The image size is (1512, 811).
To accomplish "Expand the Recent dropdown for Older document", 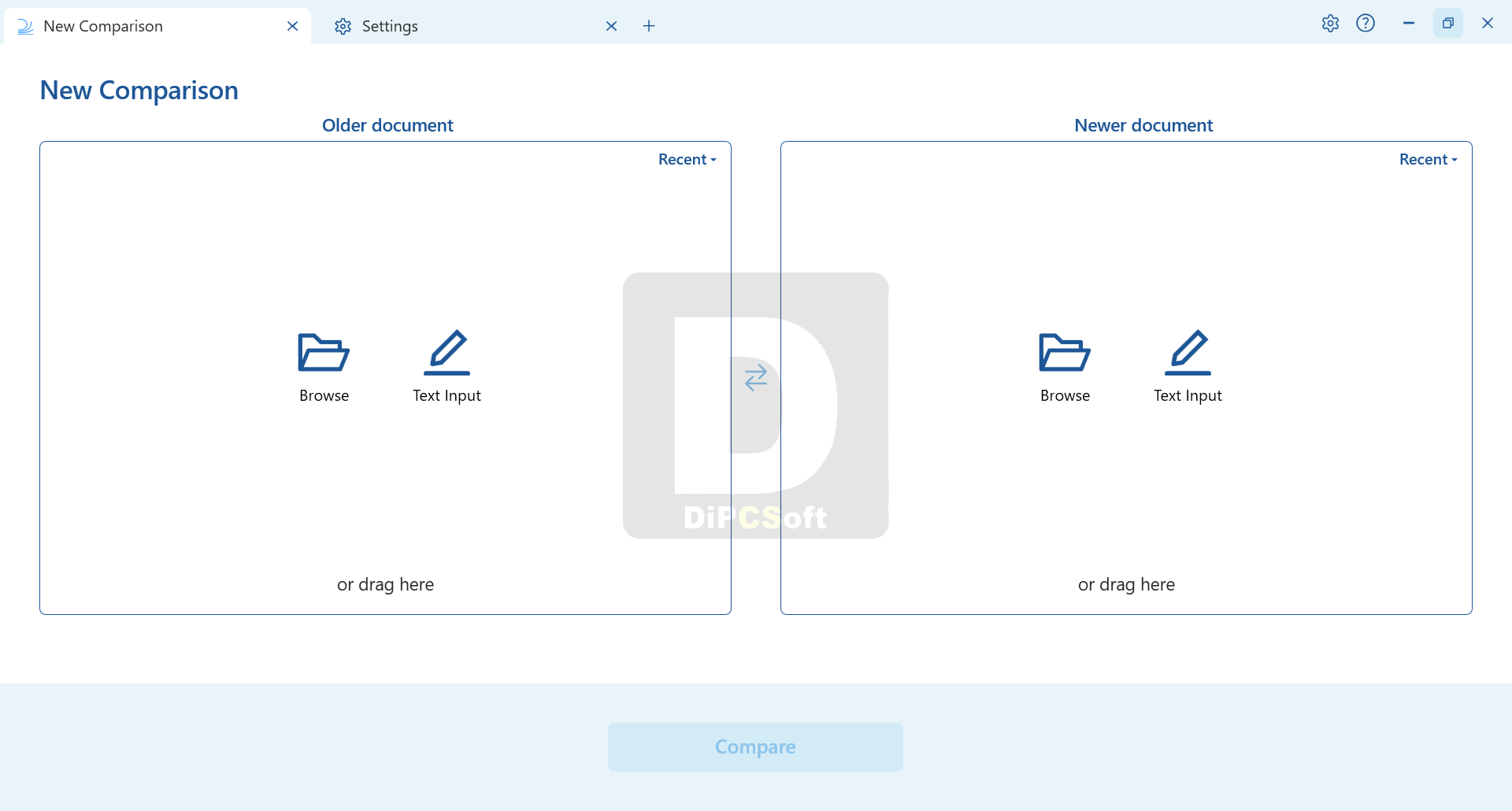I will [x=687, y=159].
